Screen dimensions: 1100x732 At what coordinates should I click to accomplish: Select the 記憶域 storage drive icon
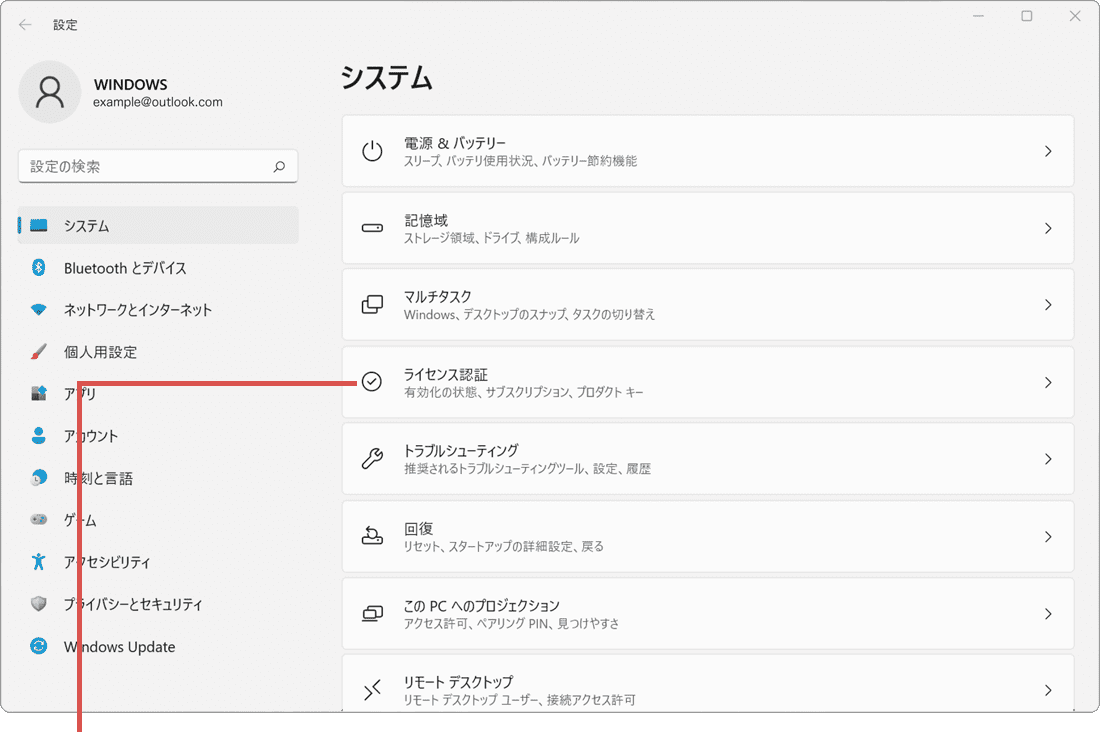pyautogui.click(x=372, y=228)
